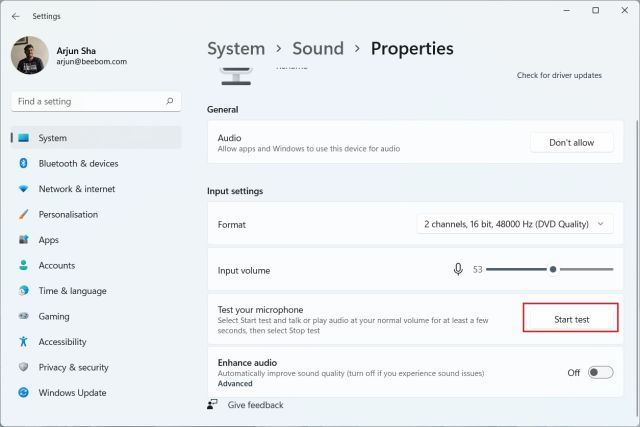Select Accounts in the sidebar
Image resolution: width=640 pixels, height=427 pixels.
tap(56, 265)
